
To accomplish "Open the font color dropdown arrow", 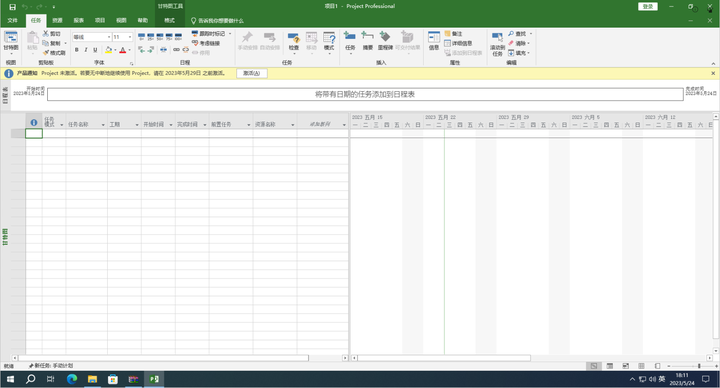I will [x=129, y=51].
